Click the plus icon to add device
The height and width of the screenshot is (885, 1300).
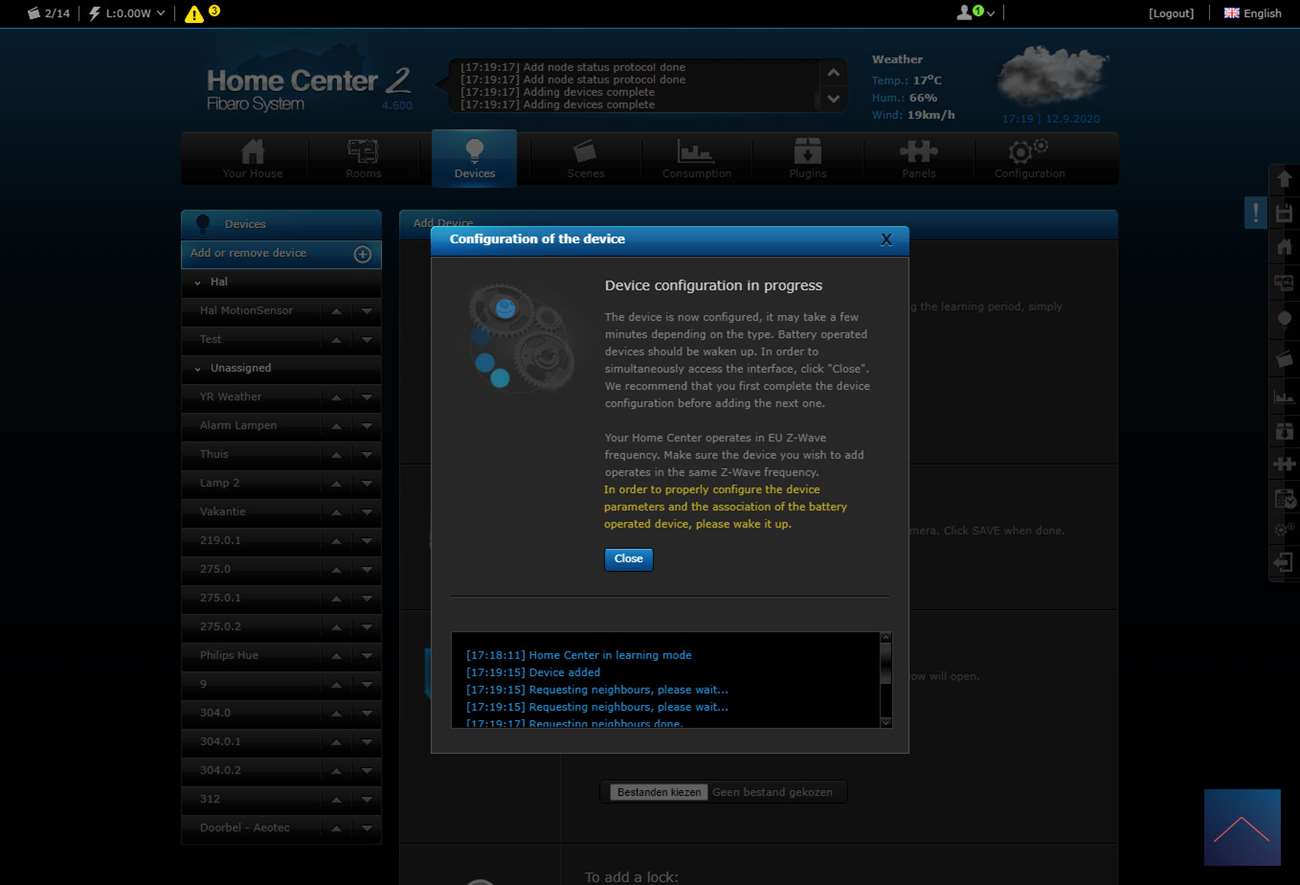pyautogui.click(x=363, y=254)
